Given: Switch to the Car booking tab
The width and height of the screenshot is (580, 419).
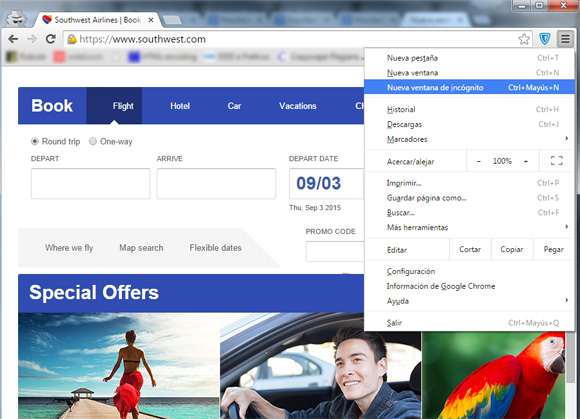Looking at the screenshot, I should coord(234,106).
